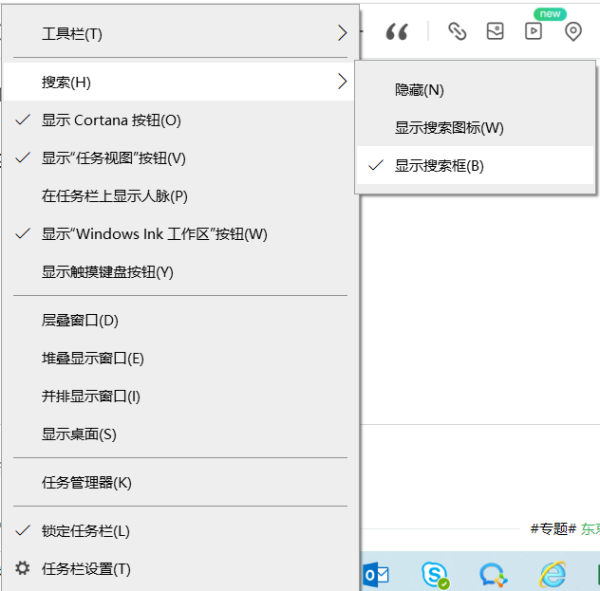Image resolution: width=600 pixels, height=591 pixels.
Task: Select 显示搜索框(B) in the submenu
Action: click(x=475, y=166)
